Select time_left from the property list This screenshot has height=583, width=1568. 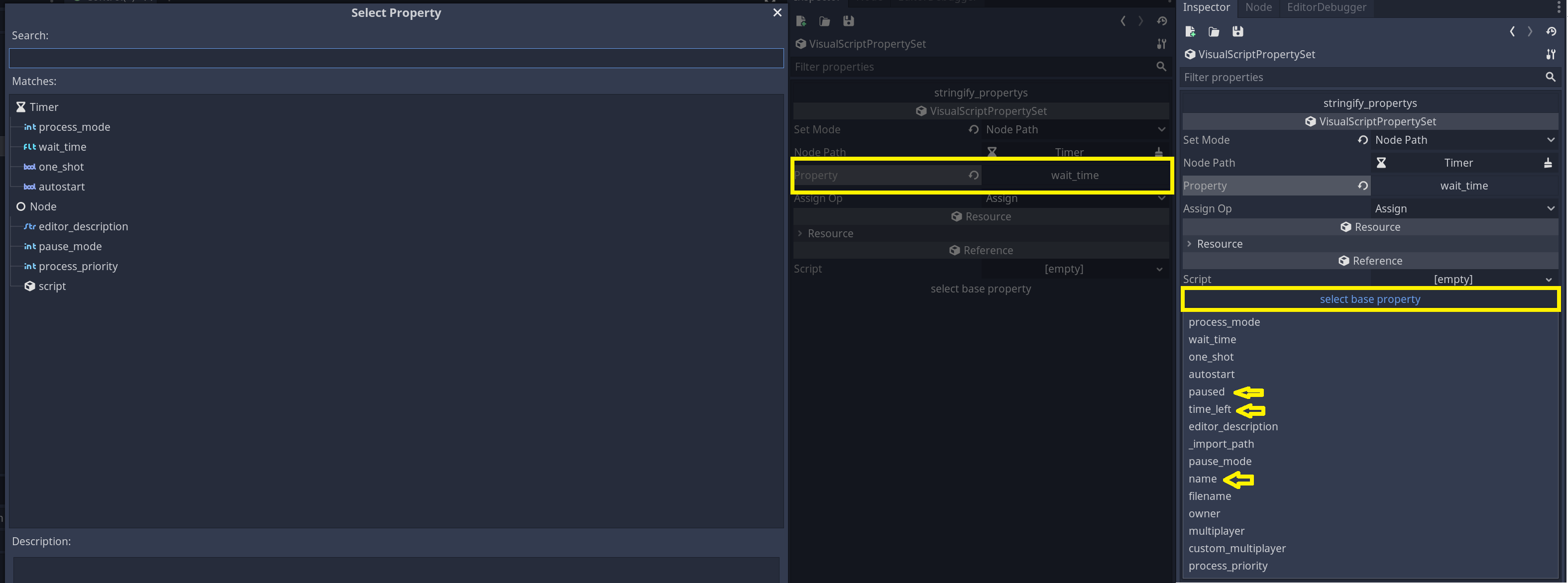pyautogui.click(x=1210, y=409)
